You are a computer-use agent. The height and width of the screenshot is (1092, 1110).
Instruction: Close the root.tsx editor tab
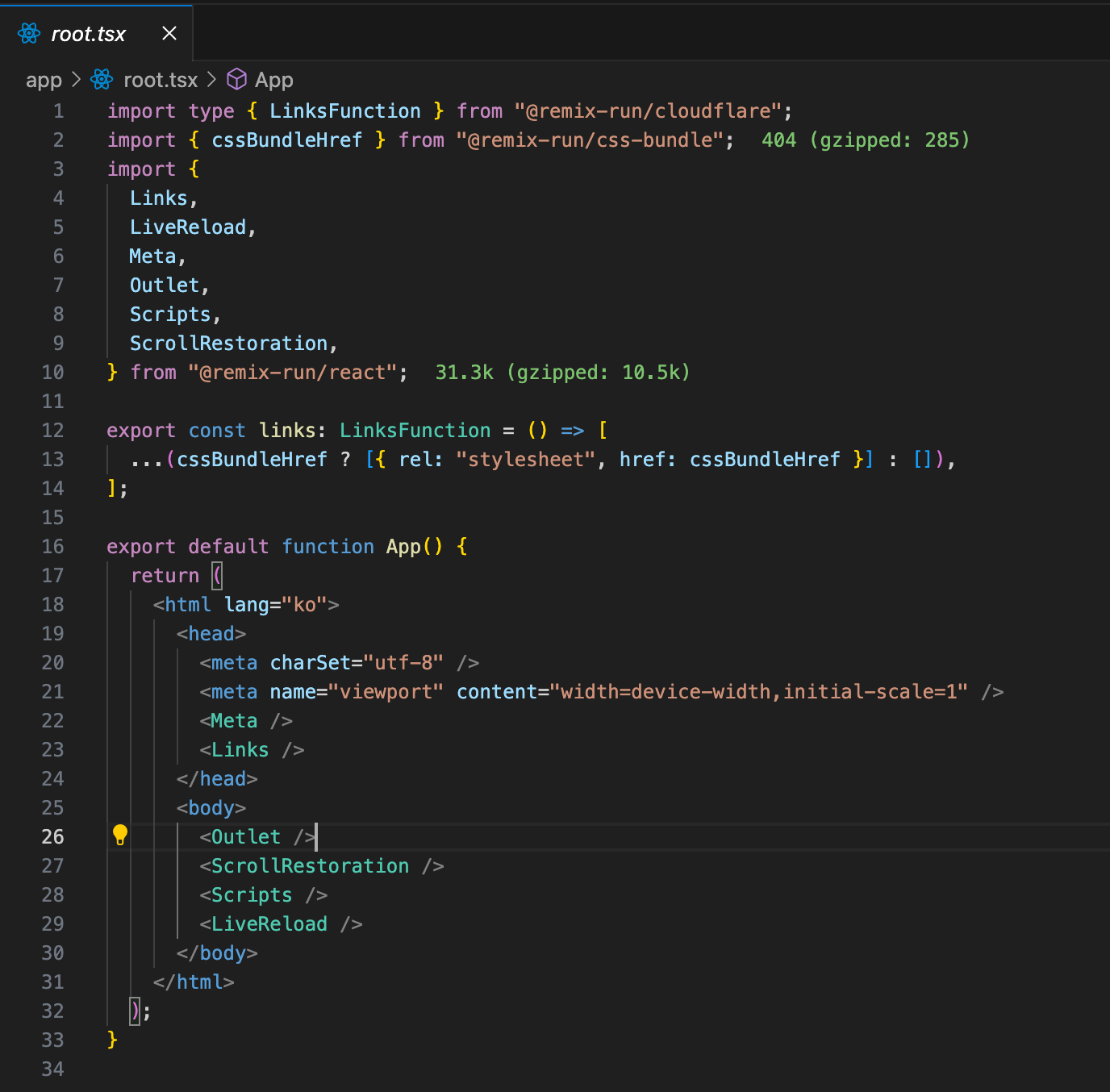[169, 33]
